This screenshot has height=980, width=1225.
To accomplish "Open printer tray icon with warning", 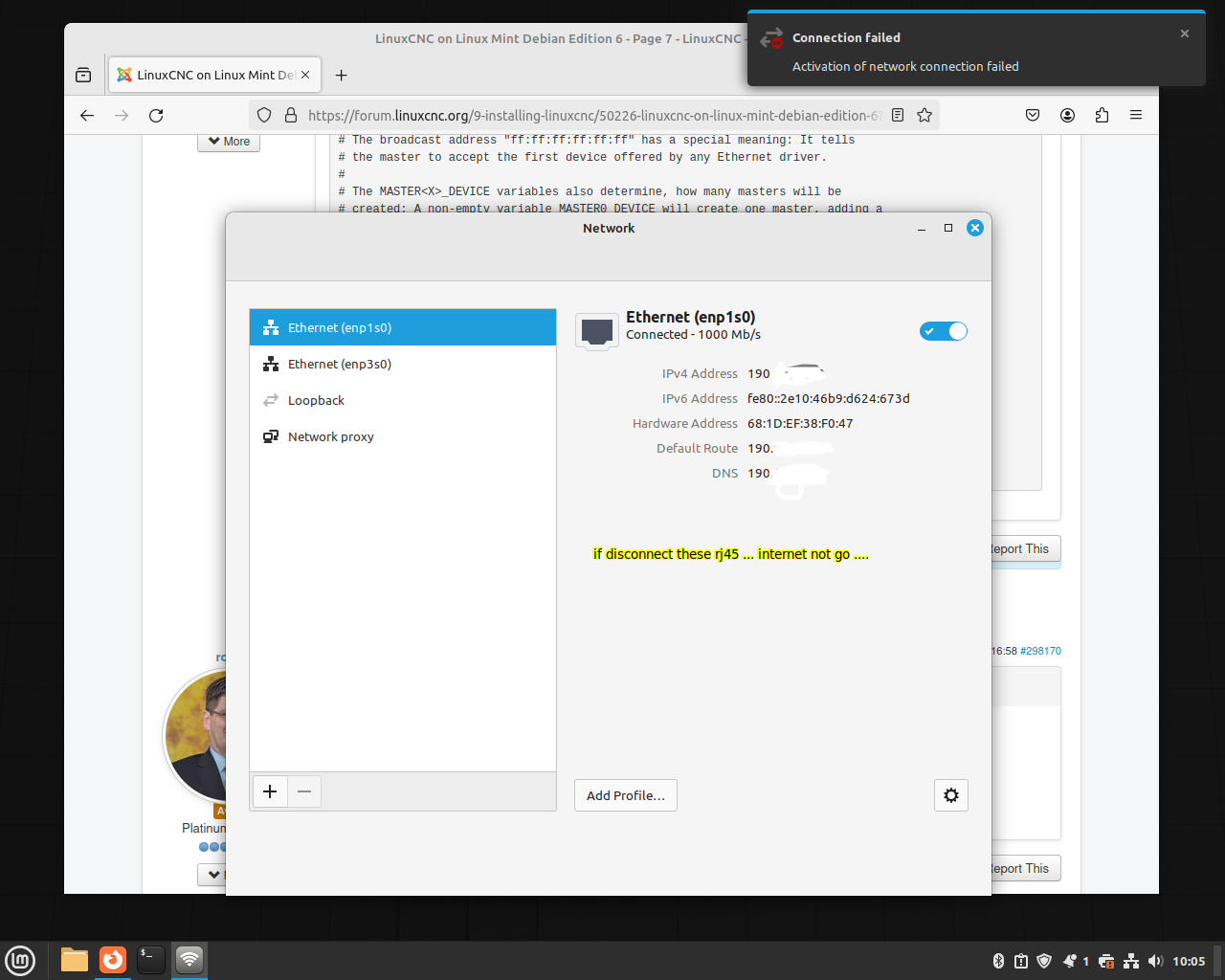I will pos(1106,961).
